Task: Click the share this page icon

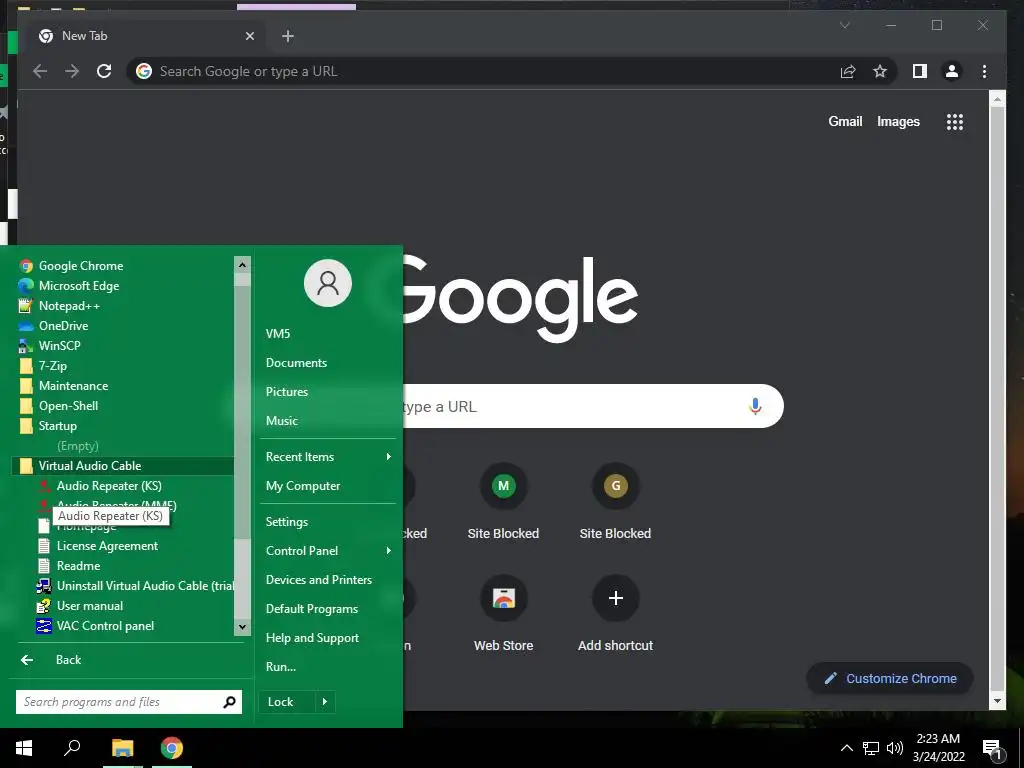Action: (x=848, y=71)
